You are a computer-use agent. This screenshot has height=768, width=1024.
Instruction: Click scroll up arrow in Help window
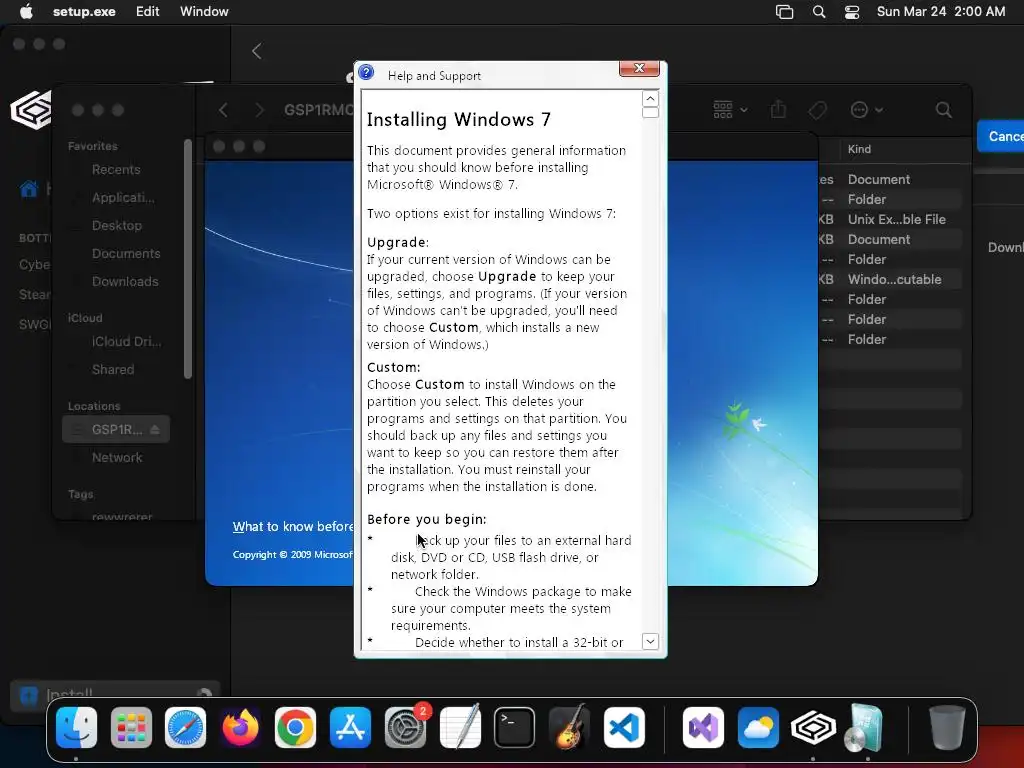[650, 99]
